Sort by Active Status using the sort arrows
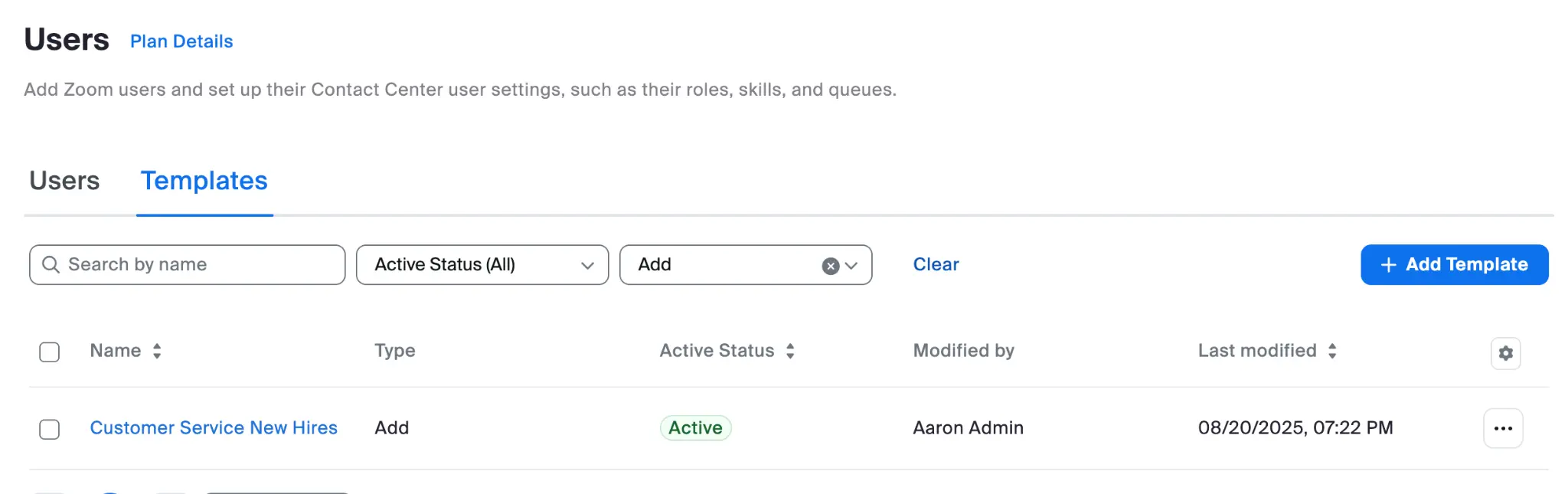The height and width of the screenshot is (494, 1568). 790,351
